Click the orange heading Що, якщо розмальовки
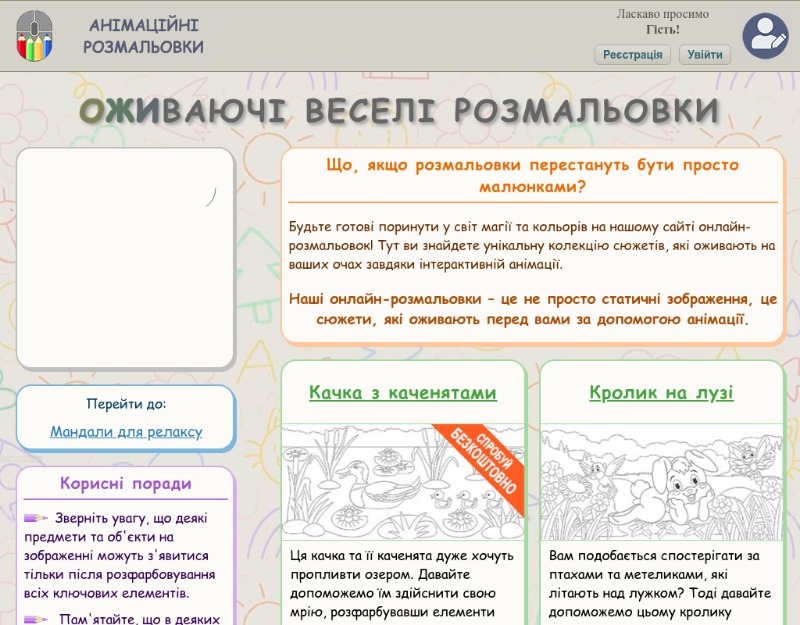Viewport: 800px width, 625px height. pyautogui.click(x=532, y=176)
